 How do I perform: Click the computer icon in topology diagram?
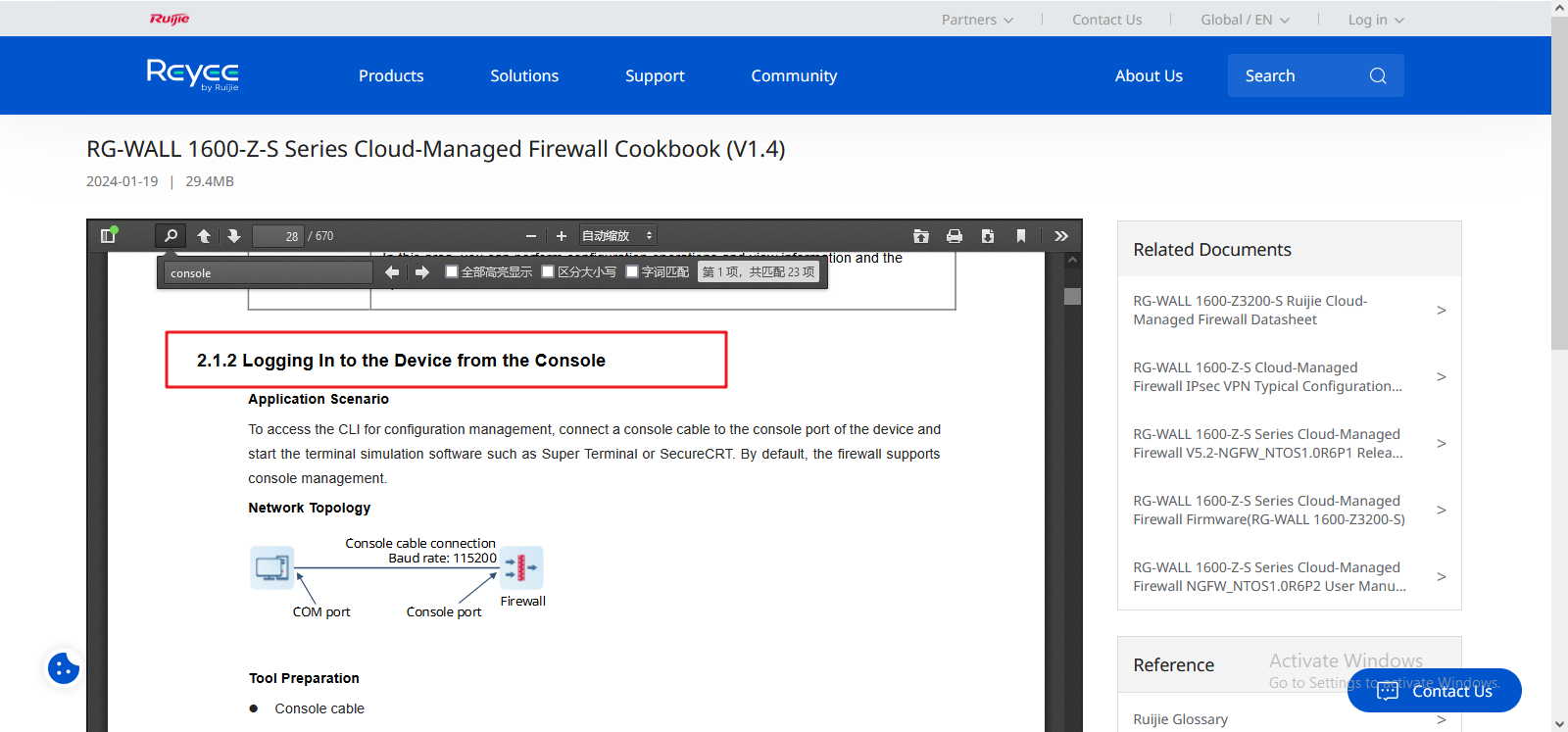(x=271, y=567)
